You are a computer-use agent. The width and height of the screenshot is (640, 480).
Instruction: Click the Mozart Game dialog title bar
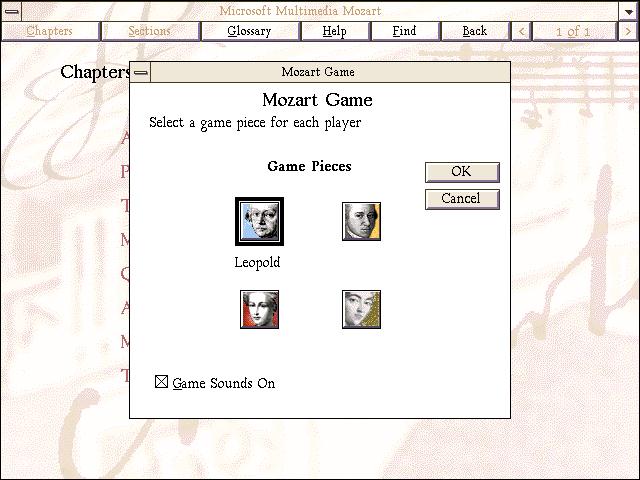(330, 72)
